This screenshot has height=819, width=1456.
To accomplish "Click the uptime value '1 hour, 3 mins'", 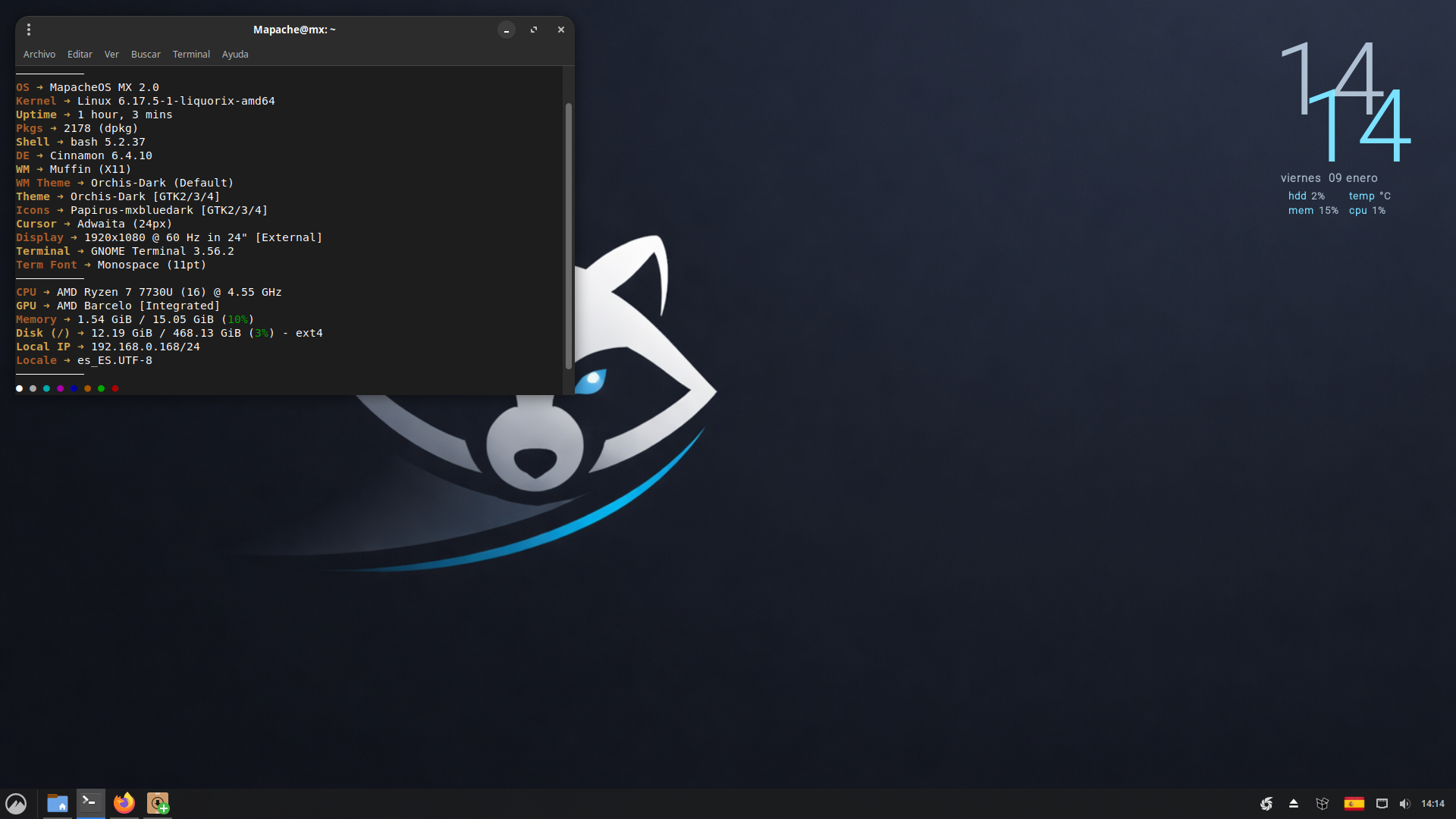I will pos(125,115).
